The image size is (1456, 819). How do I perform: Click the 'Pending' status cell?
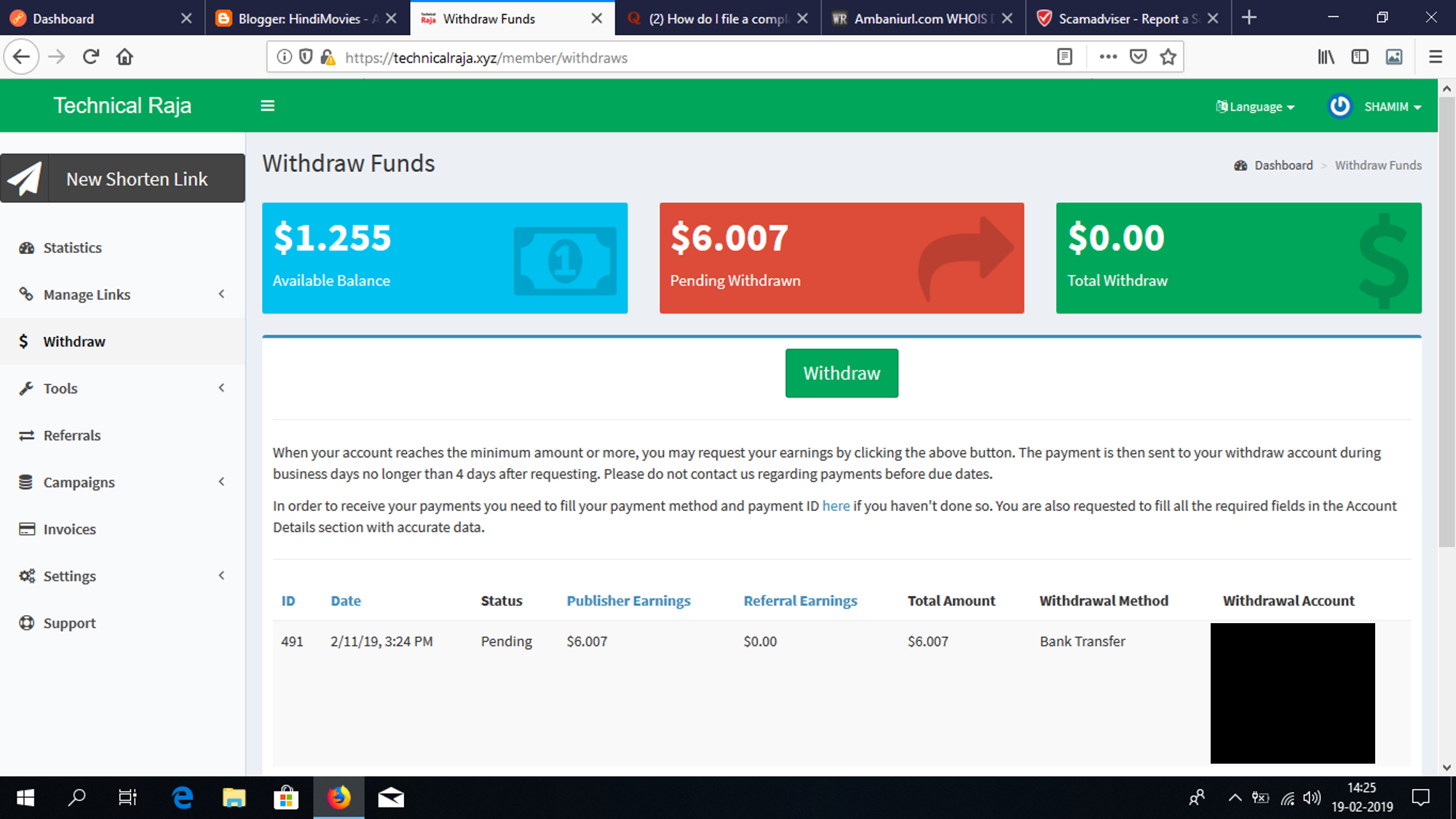(506, 641)
